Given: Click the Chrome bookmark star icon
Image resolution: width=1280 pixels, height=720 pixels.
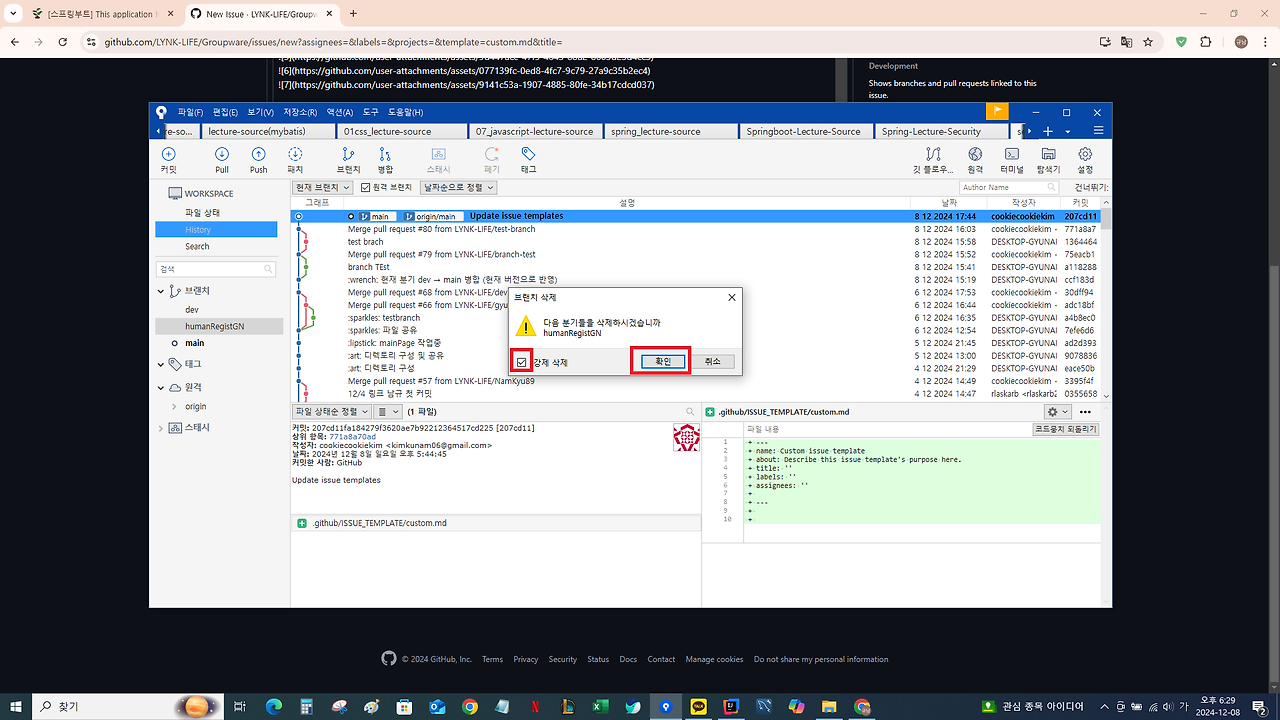Looking at the screenshot, I should [x=1148, y=42].
